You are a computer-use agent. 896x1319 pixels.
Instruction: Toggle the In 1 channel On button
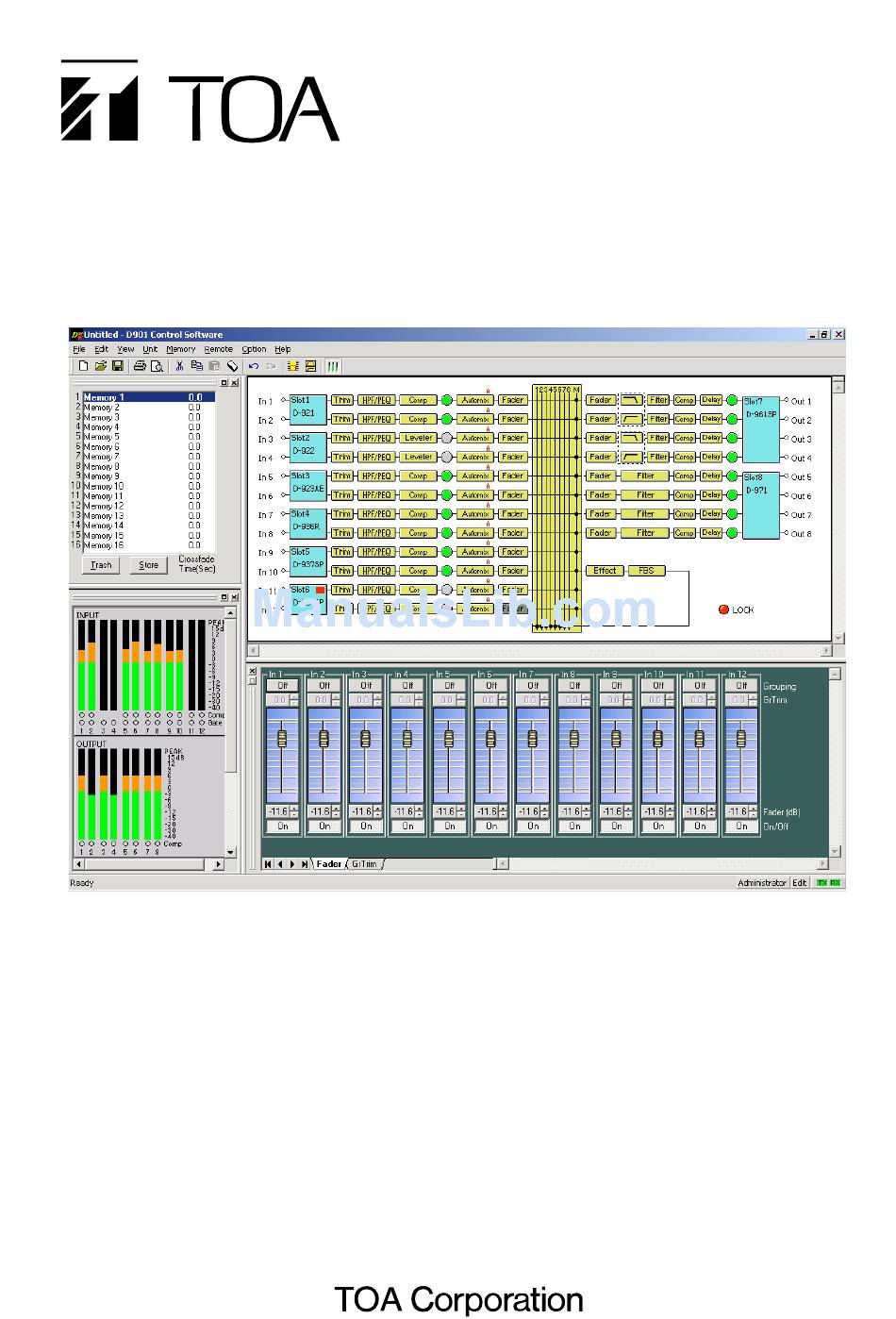pos(283,826)
